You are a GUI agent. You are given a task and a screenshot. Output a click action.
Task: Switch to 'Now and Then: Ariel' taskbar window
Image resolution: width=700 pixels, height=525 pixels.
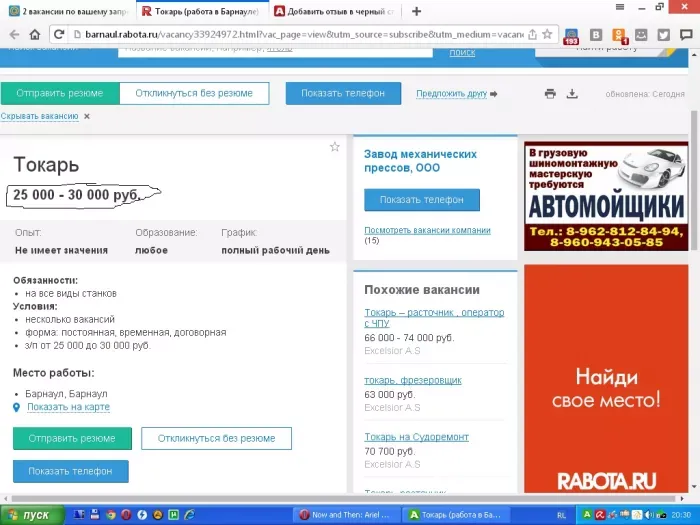click(346, 515)
